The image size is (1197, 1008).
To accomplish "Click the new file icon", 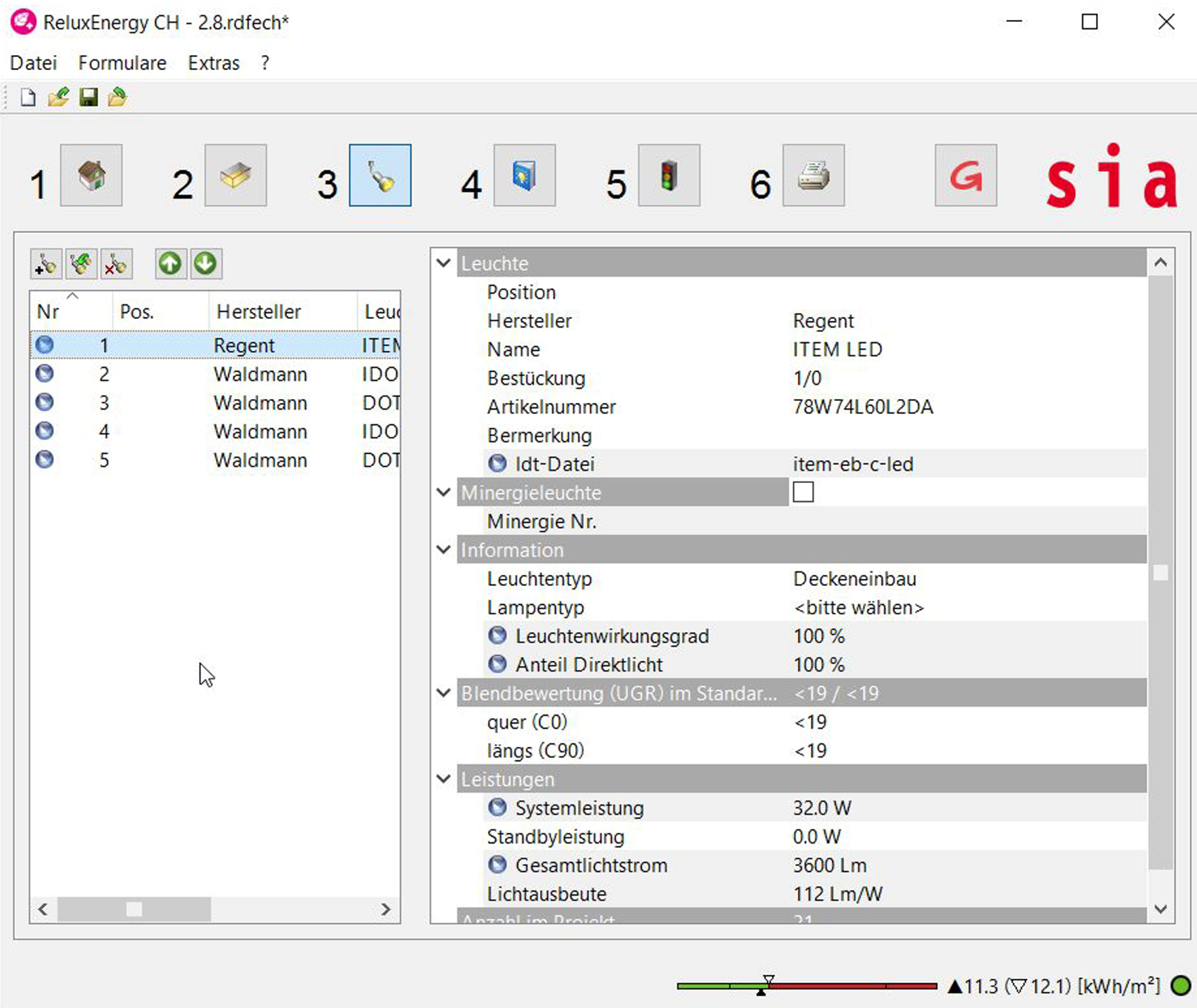I will tap(28, 98).
